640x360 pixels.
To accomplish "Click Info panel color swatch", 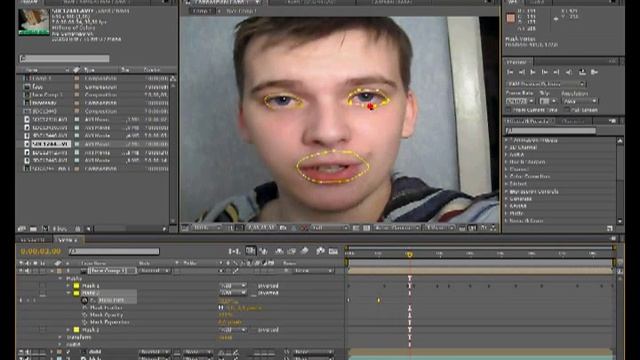I will [x=511, y=18].
